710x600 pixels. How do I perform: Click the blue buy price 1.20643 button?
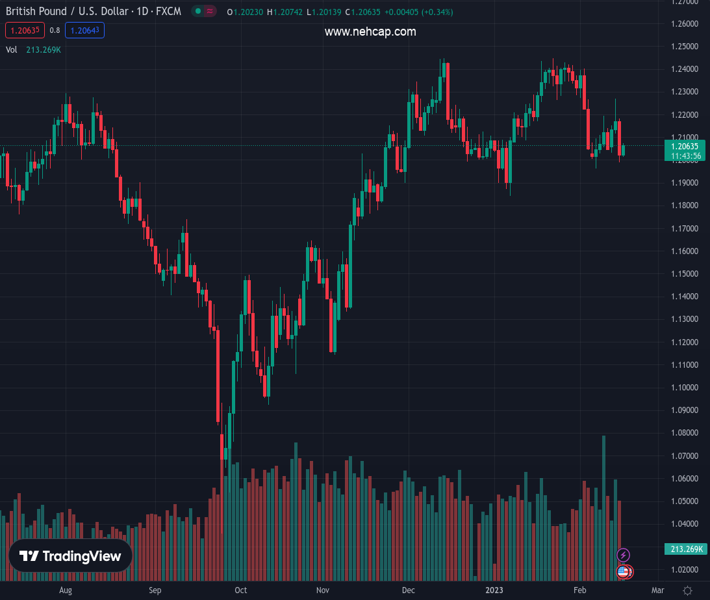point(85,30)
